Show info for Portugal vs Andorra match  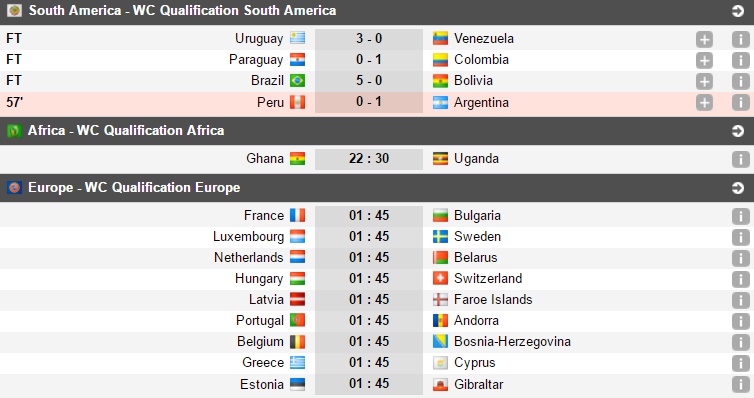(x=741, y=321)
